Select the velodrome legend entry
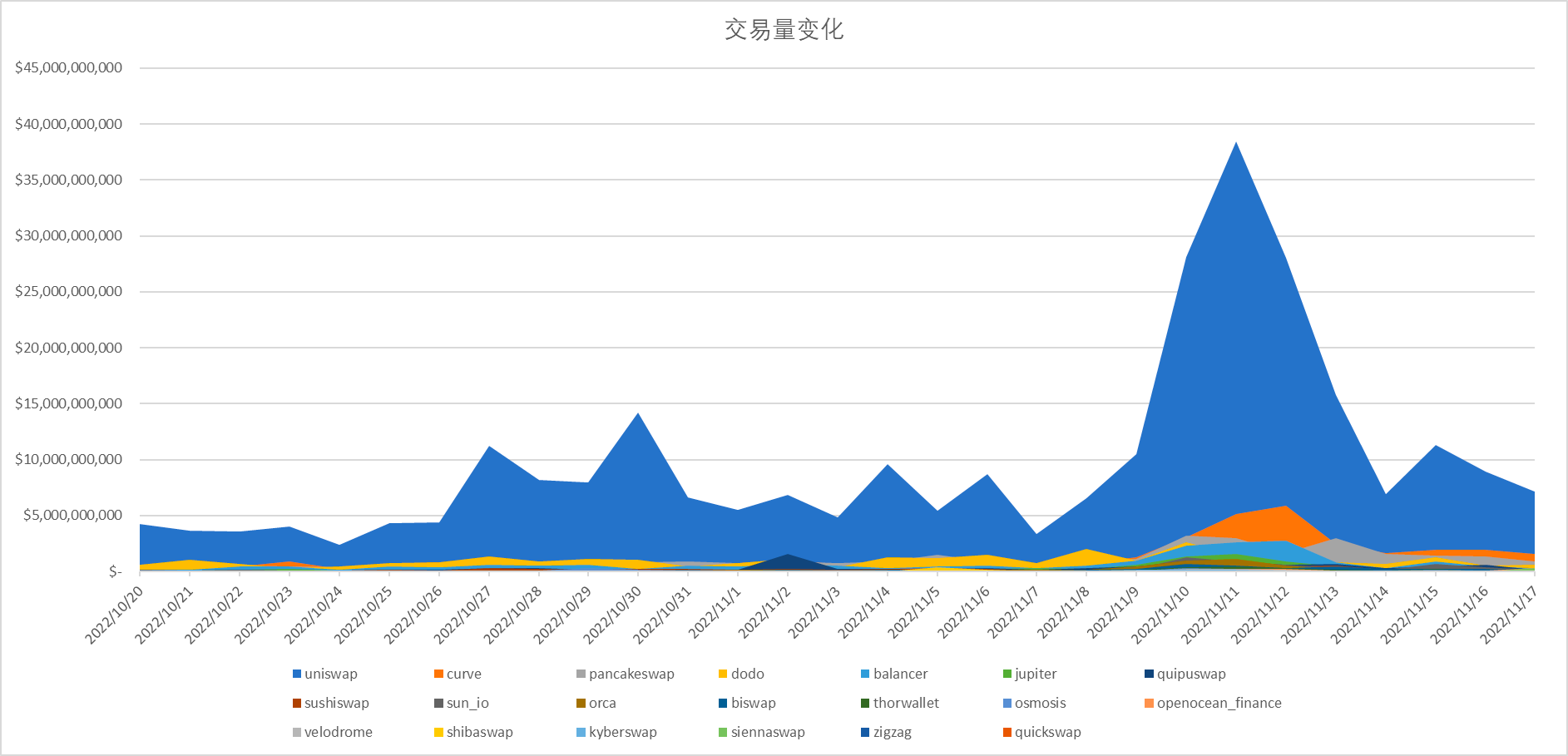This screenshot has width=1568, height=756. (x=333, y=732)
